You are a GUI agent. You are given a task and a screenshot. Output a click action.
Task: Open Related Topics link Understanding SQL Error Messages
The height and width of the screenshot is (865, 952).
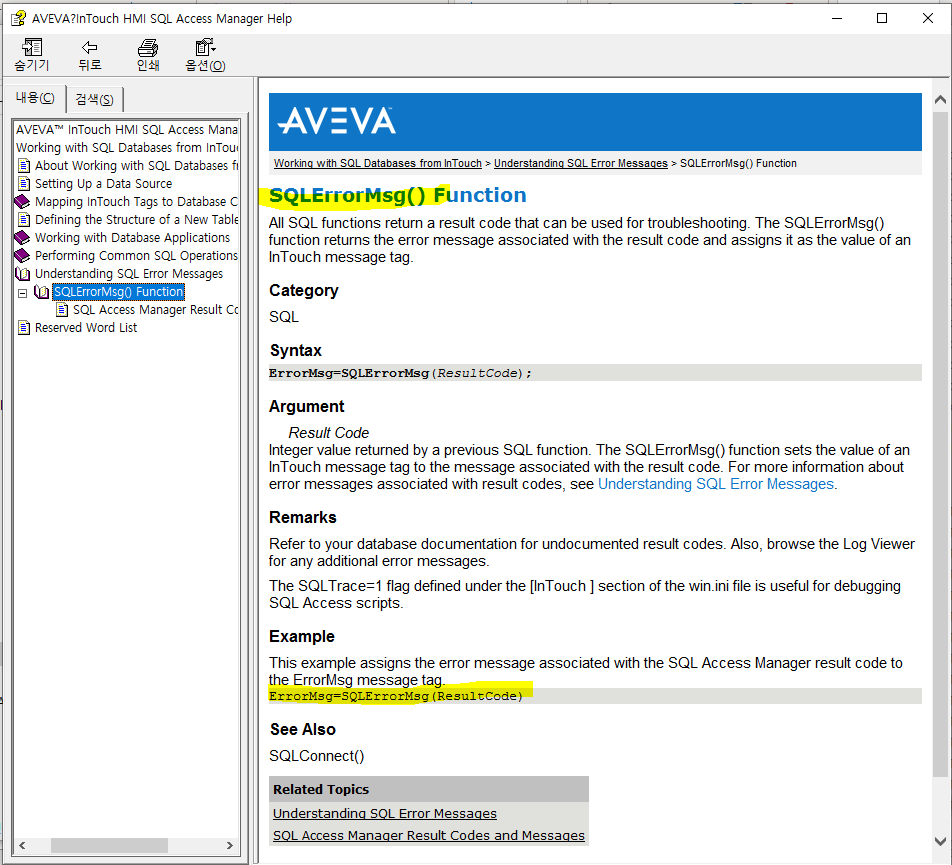(384, 813)
